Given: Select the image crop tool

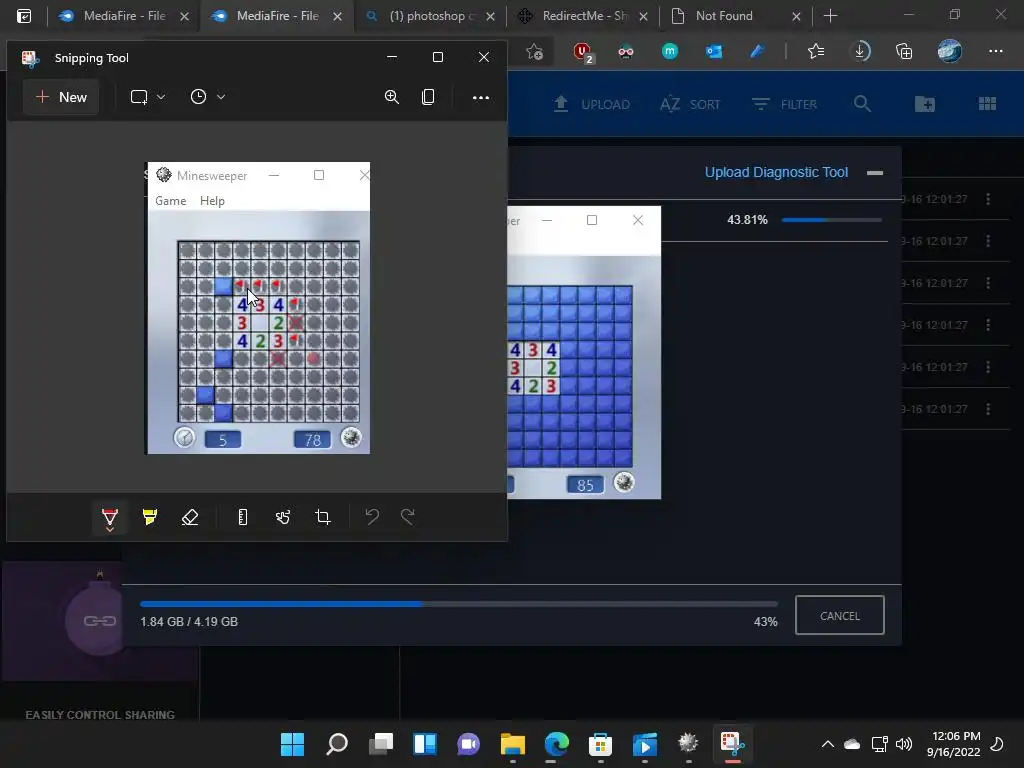Looking at the screenshot, I should (x=323, y=517).
